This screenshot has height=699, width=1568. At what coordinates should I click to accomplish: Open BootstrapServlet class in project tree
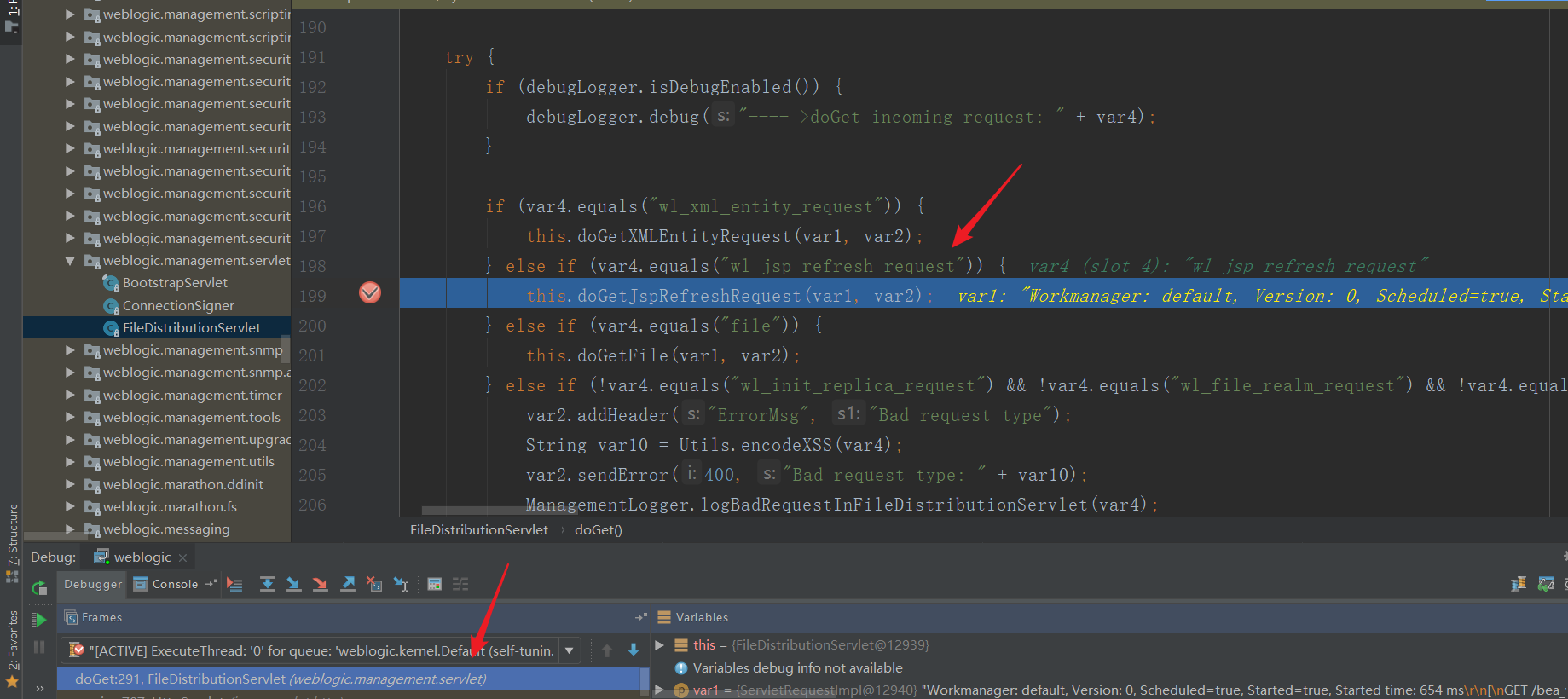point(175,283)
